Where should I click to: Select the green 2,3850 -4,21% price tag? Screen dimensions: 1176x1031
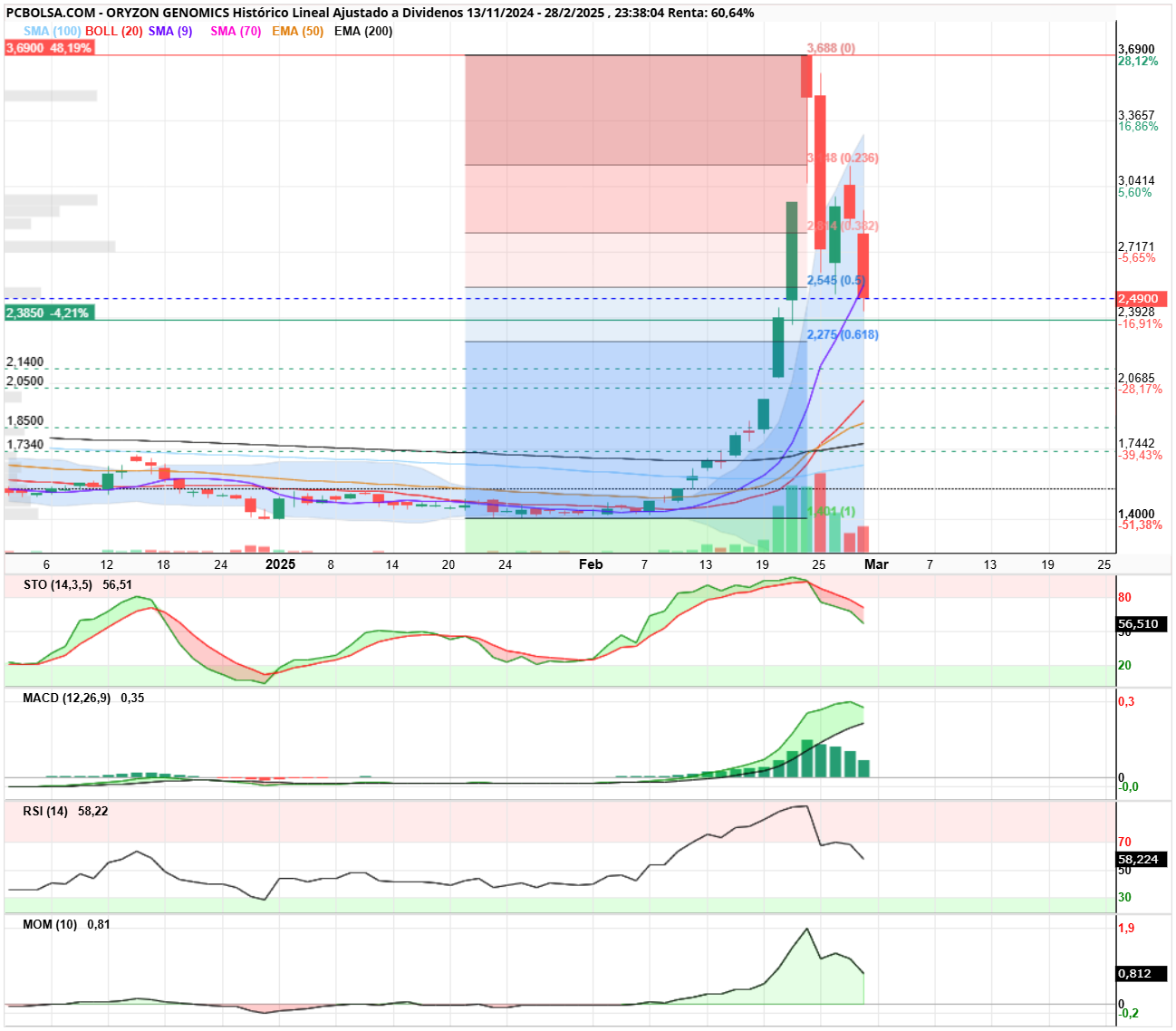pos(48,313)
